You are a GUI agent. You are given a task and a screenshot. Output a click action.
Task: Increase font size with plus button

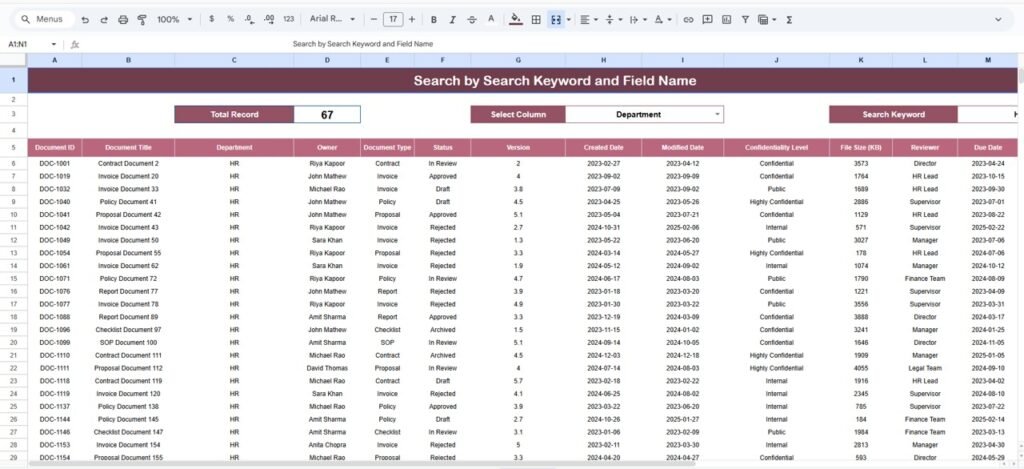click(x=411, y=20)
